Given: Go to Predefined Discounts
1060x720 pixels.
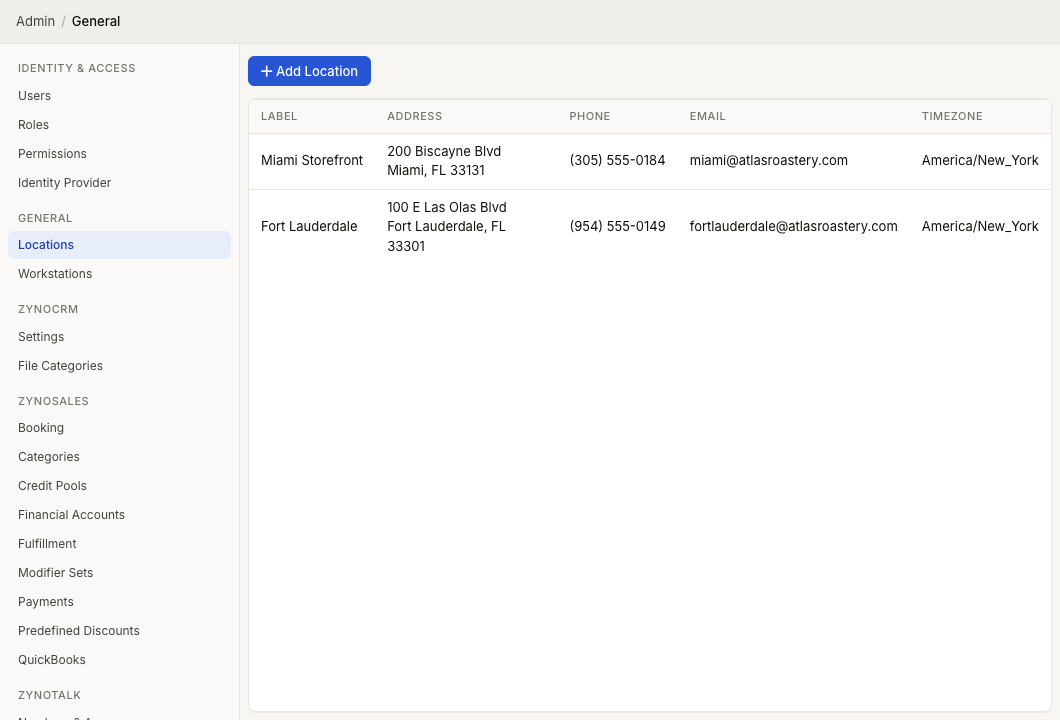Looking at the screenshot, I should pyautogui.click(x=120, y=631).
